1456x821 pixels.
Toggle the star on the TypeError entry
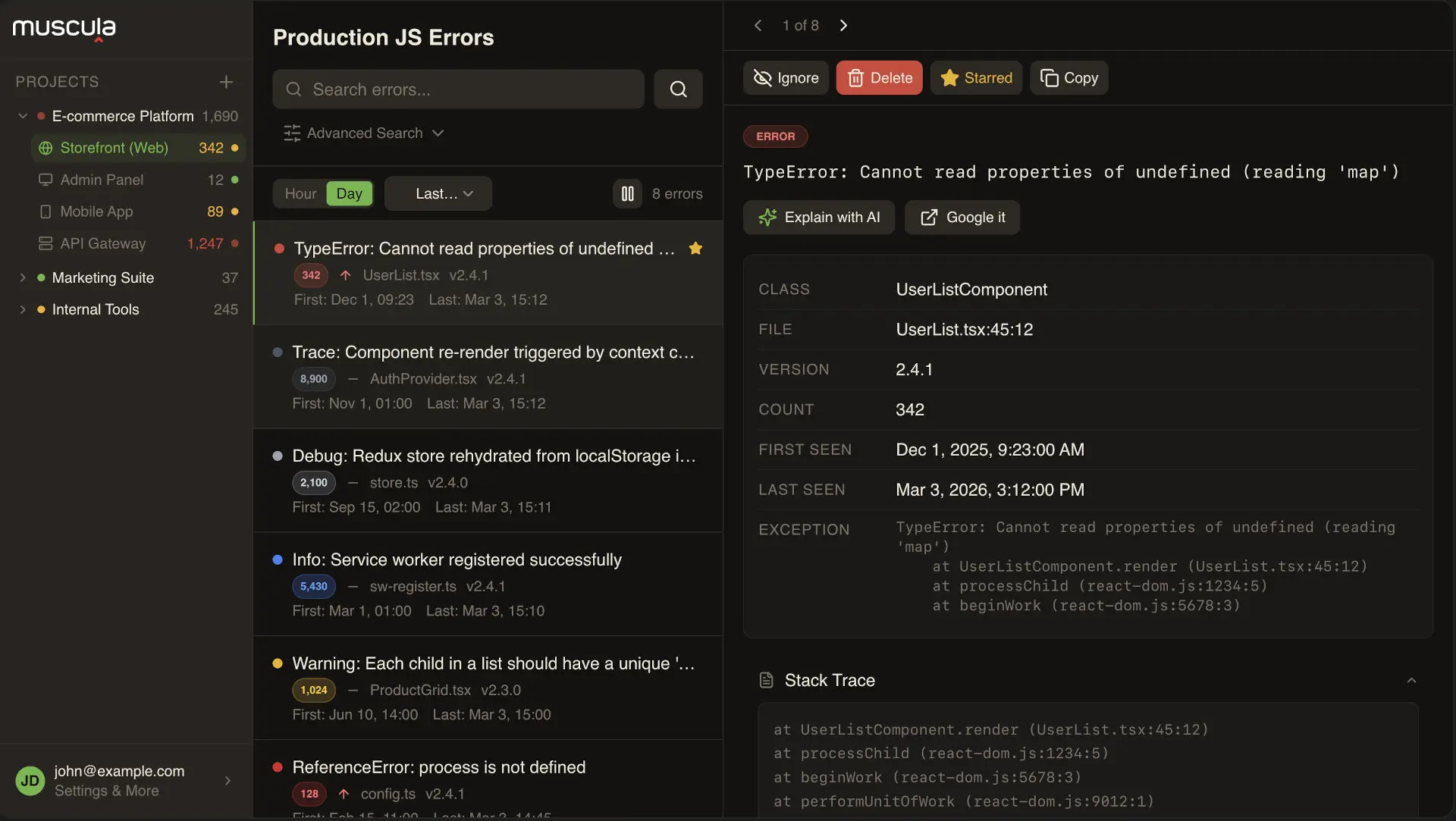tap(696, 248)
